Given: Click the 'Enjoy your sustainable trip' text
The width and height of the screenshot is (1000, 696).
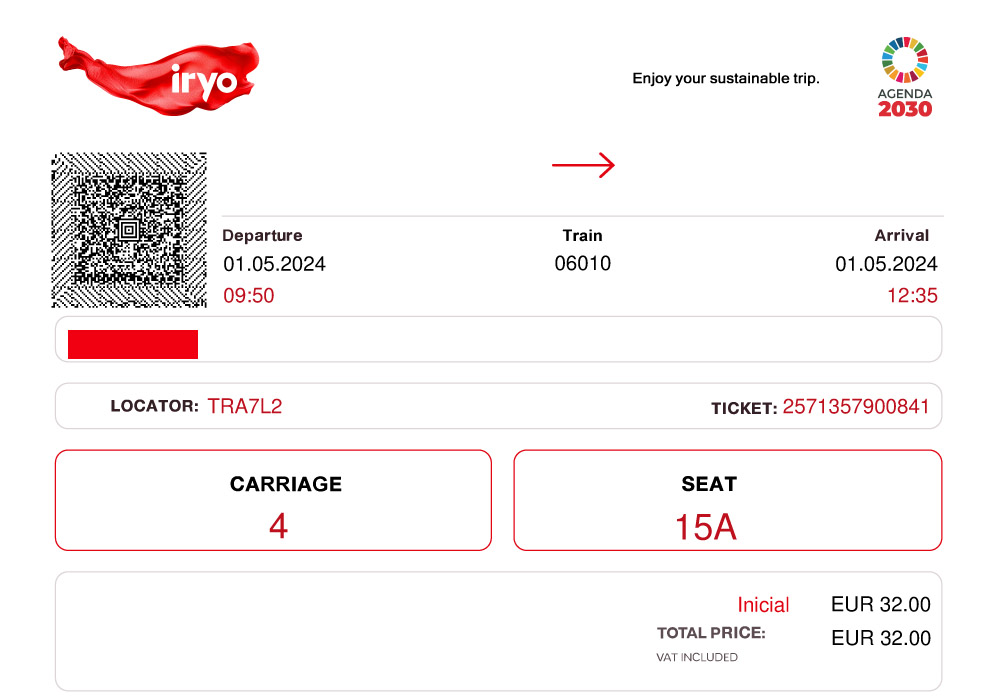Looking at the screenshot, I should [726, 78].
